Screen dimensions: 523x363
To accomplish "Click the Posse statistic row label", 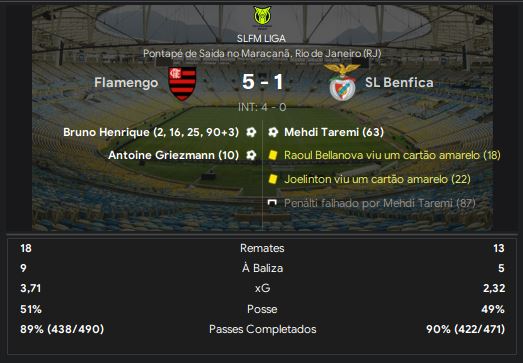I will [x=262, y=309].
